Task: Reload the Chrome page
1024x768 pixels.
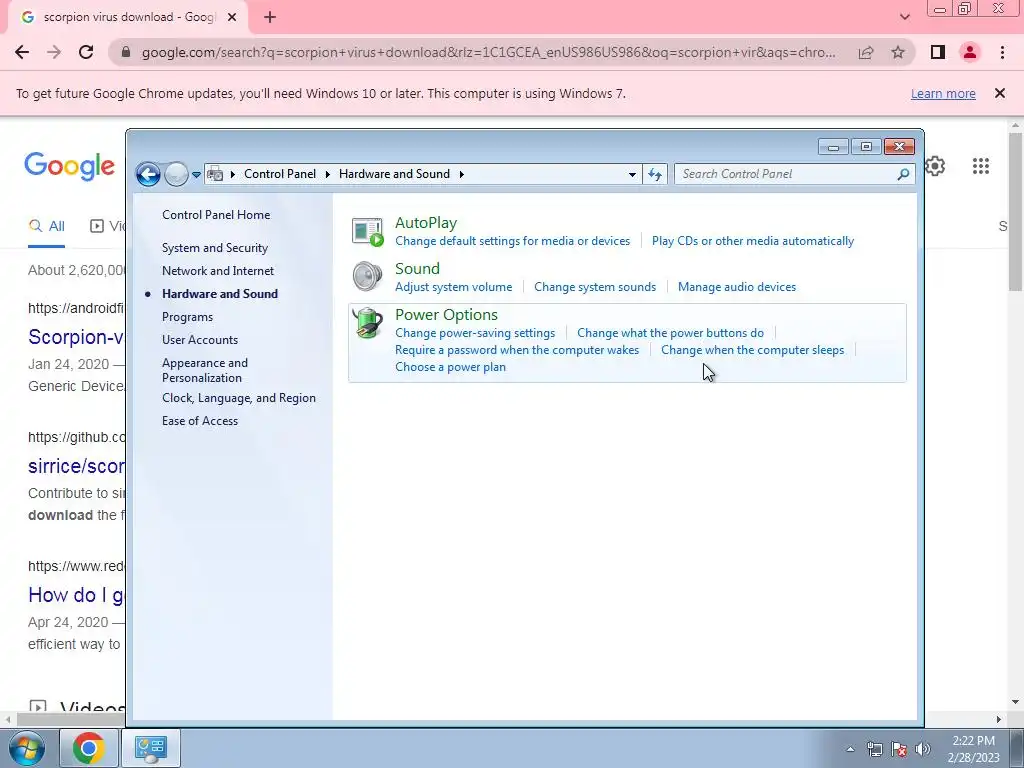Action: pyautogui.click(x=86, y=52)
